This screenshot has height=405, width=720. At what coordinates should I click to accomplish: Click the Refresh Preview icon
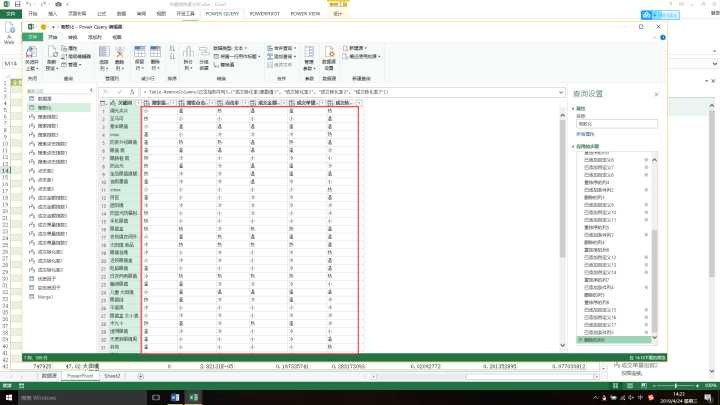point(52,52)
